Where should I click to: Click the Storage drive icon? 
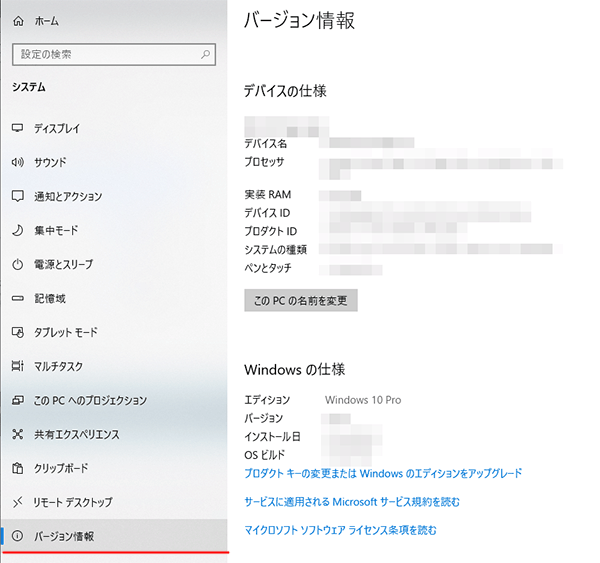click(17, 298)
